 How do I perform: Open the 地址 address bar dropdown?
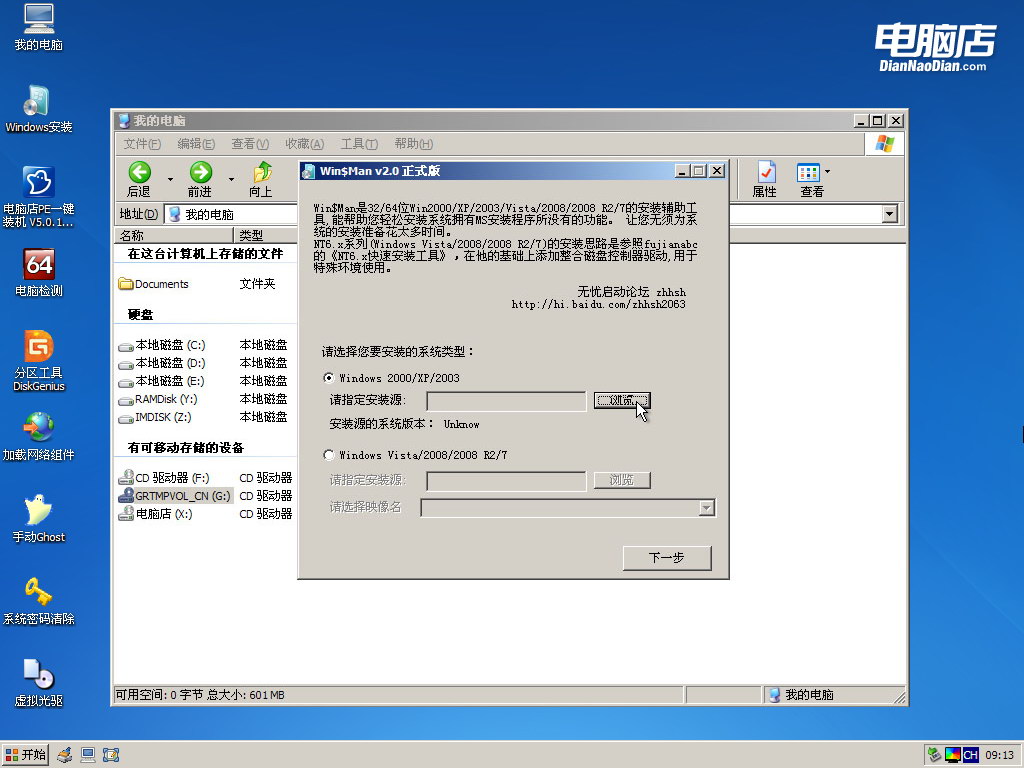click(887, 213)
